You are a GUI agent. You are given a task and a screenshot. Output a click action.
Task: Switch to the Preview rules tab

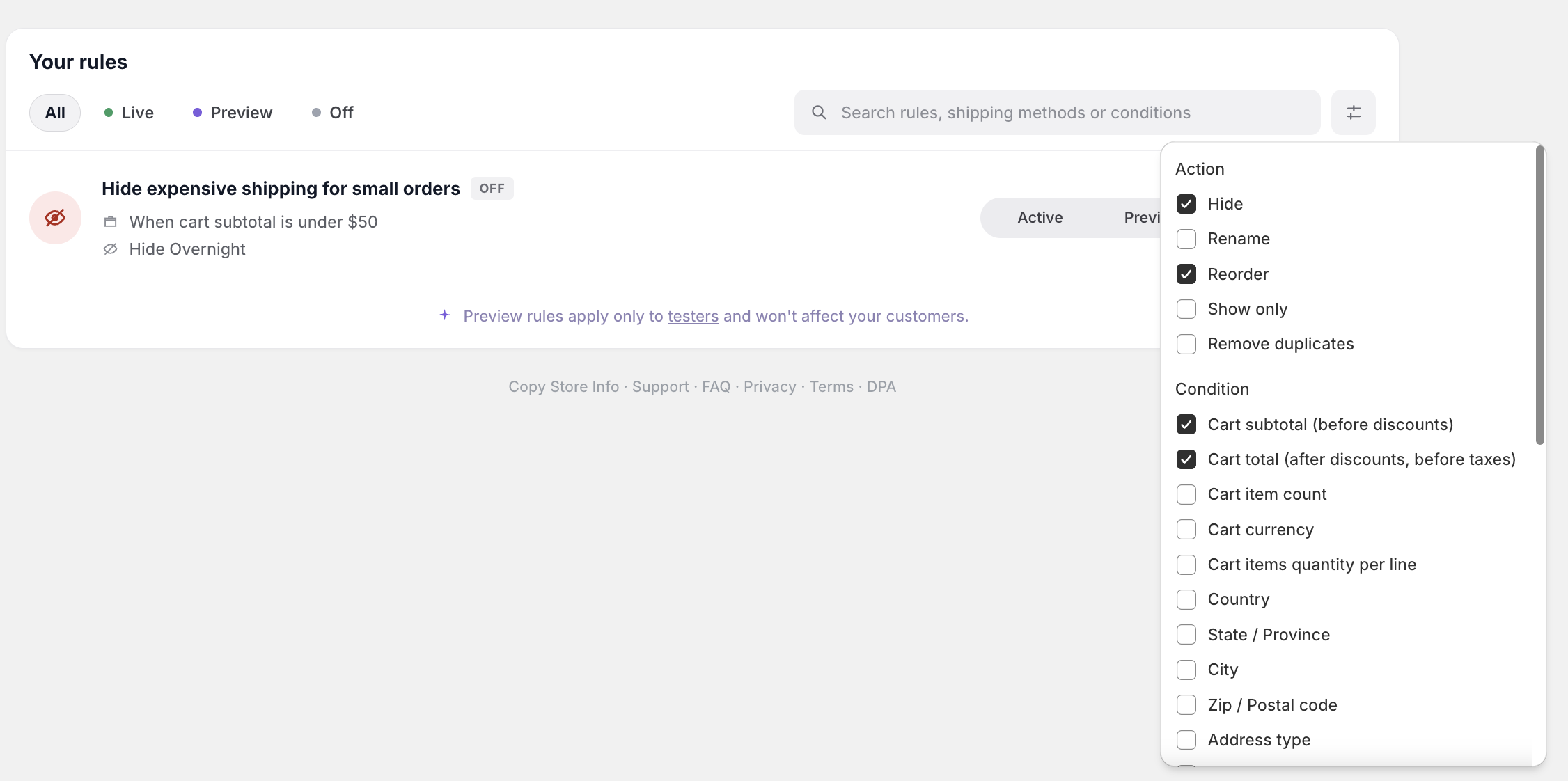pyautogui.click(x=233, y=113)
